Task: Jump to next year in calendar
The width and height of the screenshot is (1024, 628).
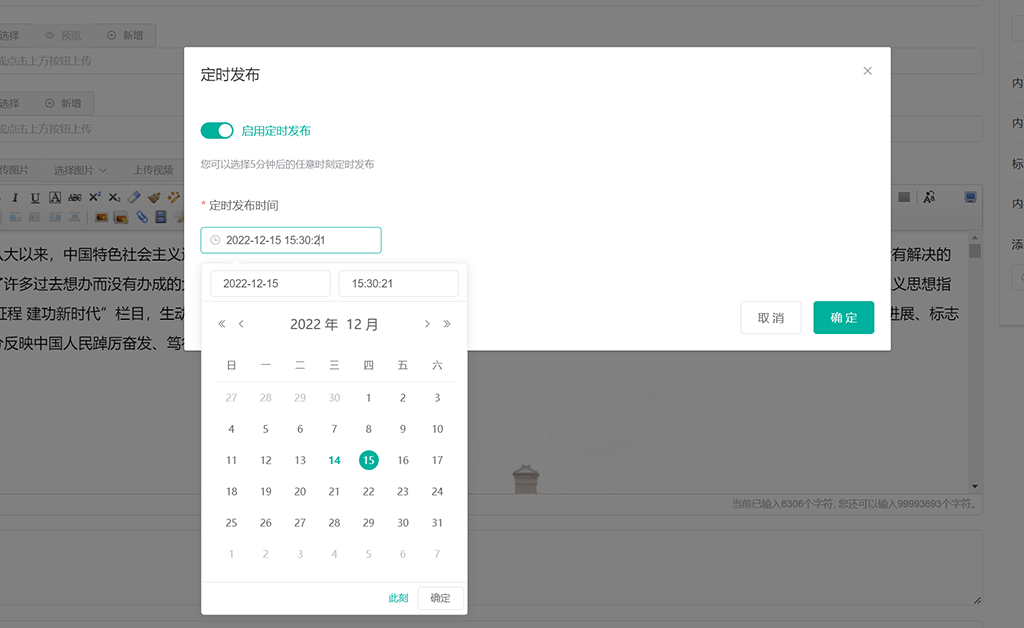Action: click(x=447, y=324)
